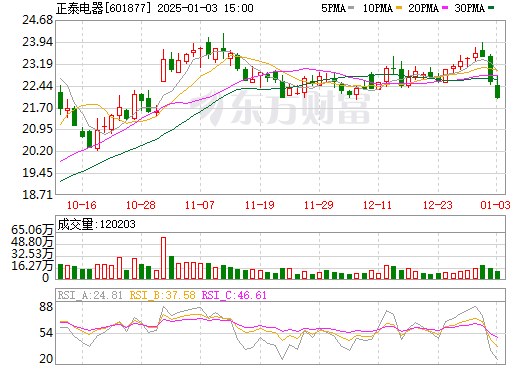
Task: Click the RSI_B:37.58 indicator label
Action: pos(162,295)
